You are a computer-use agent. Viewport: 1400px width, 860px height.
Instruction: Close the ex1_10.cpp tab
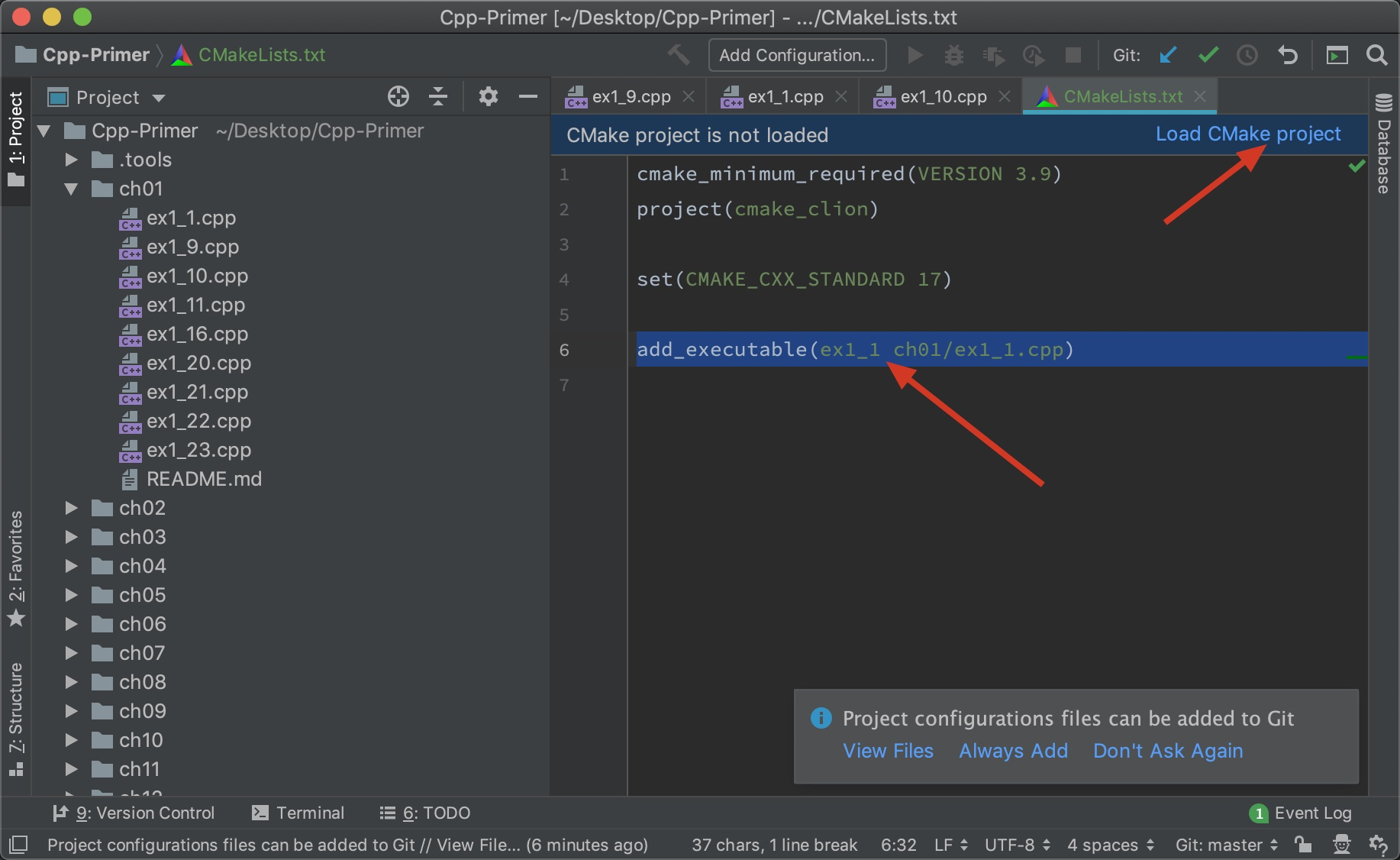tap(1005, 96)
